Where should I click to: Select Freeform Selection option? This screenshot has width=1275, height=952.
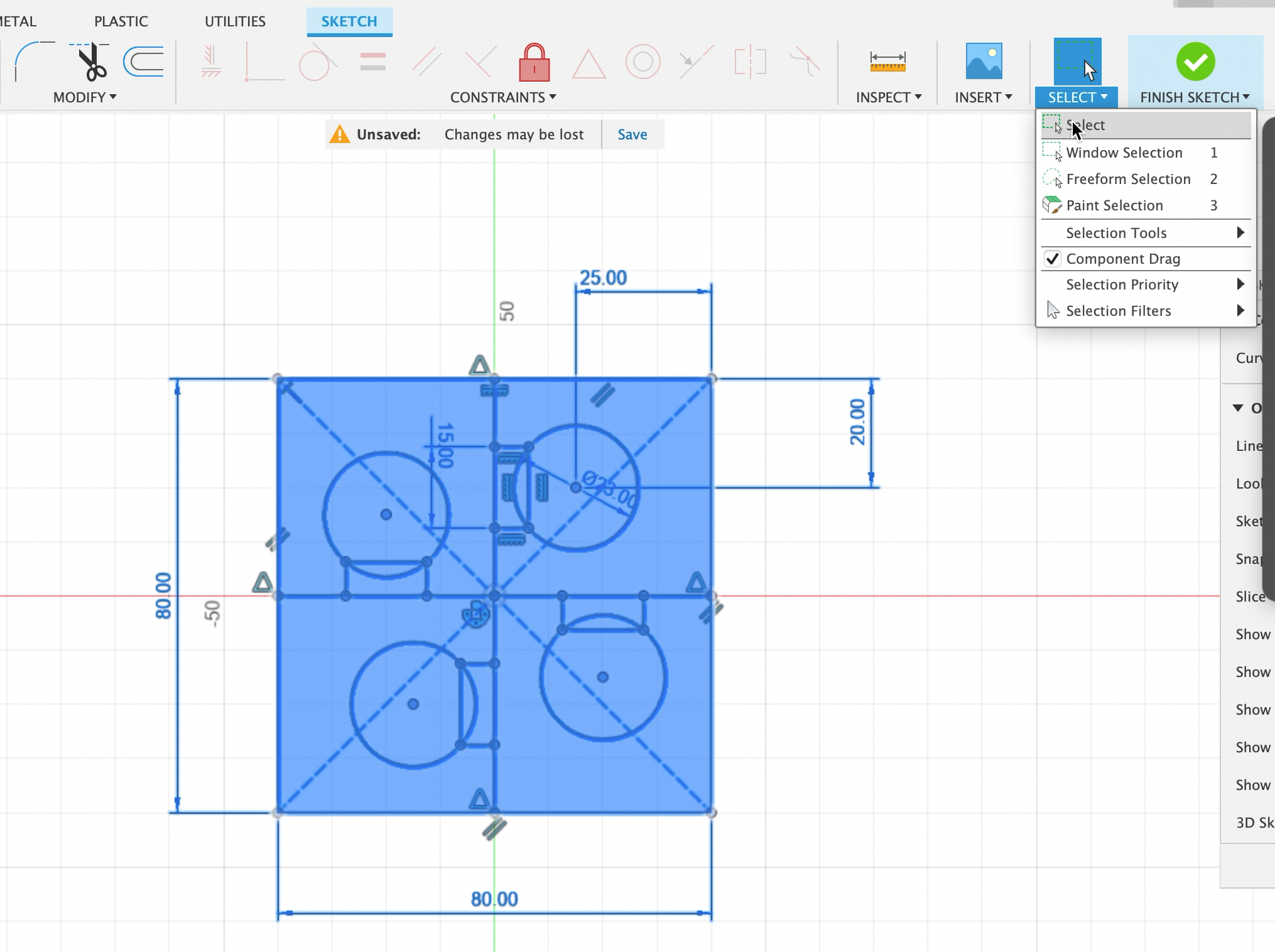point(1128,178)
